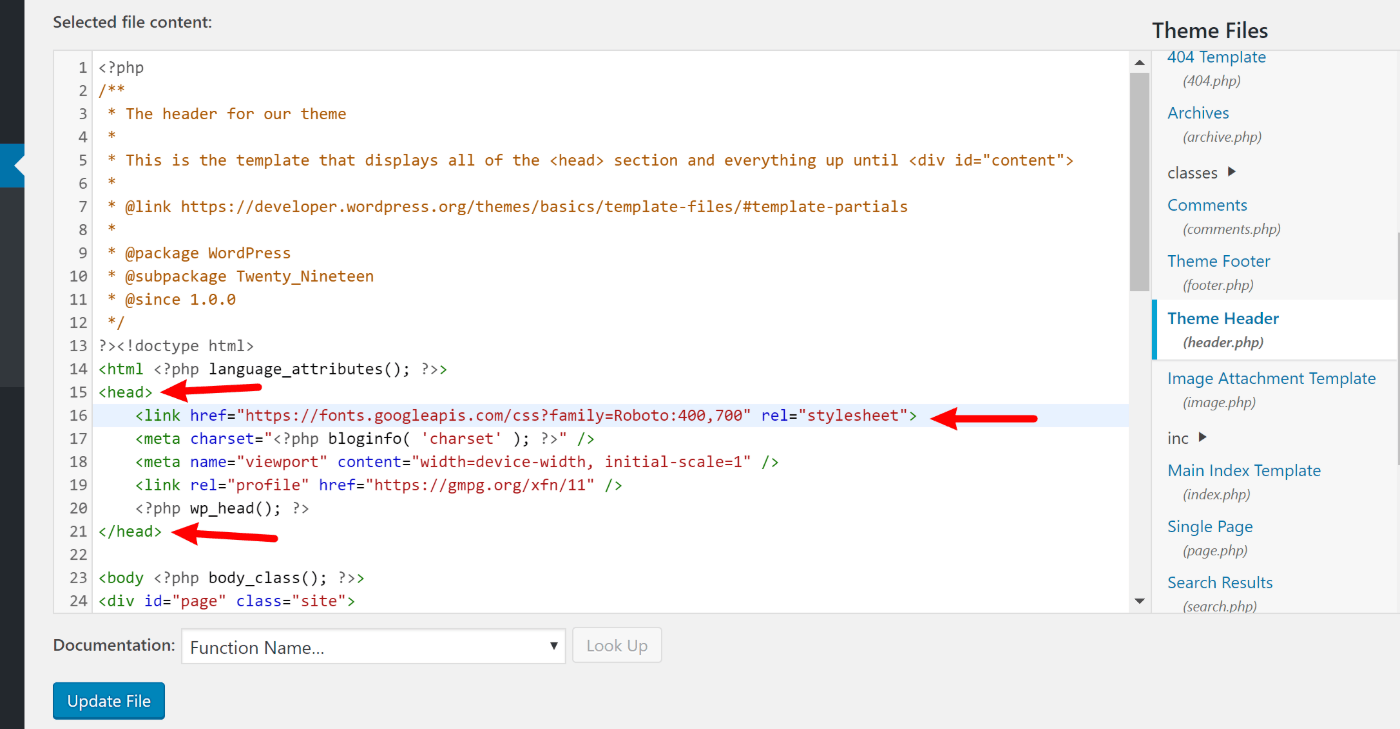Open the 404 Template file
The height and width of the screenshot is (729, 1400).
1216,57
